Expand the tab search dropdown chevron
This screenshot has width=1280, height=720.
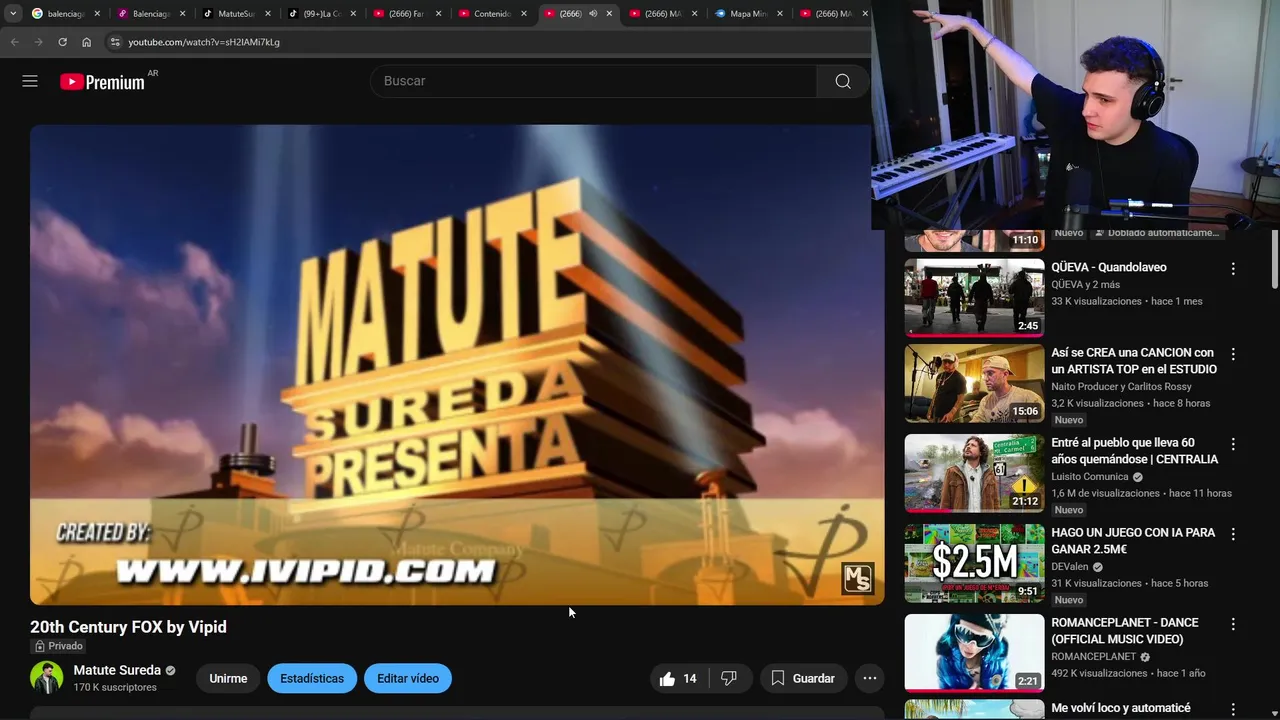tap(13, 14)
